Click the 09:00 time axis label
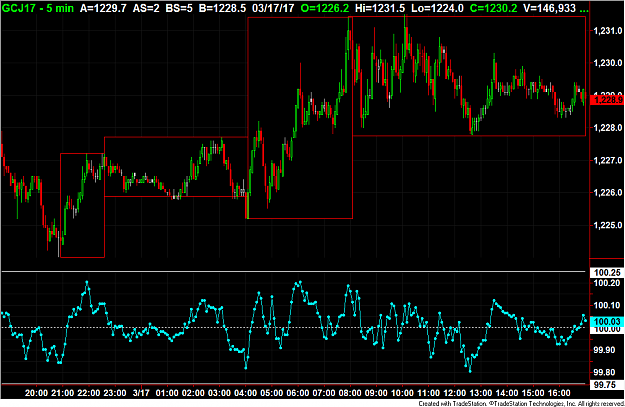This screenshot has height=407, width=625. pyautogui.click(x=376, y=393)
